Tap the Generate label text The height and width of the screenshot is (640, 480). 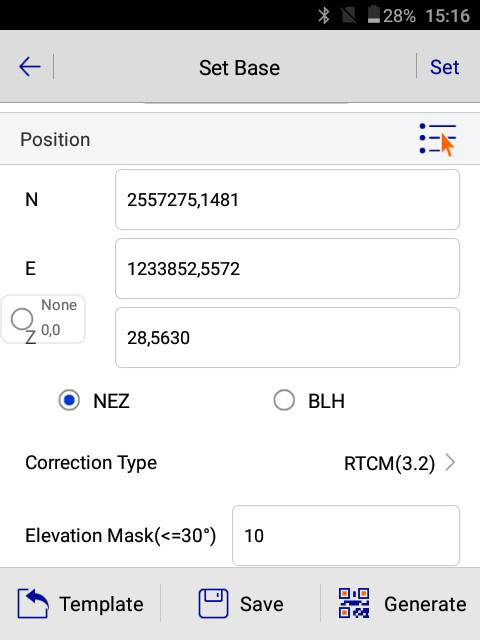pos(425,604)
